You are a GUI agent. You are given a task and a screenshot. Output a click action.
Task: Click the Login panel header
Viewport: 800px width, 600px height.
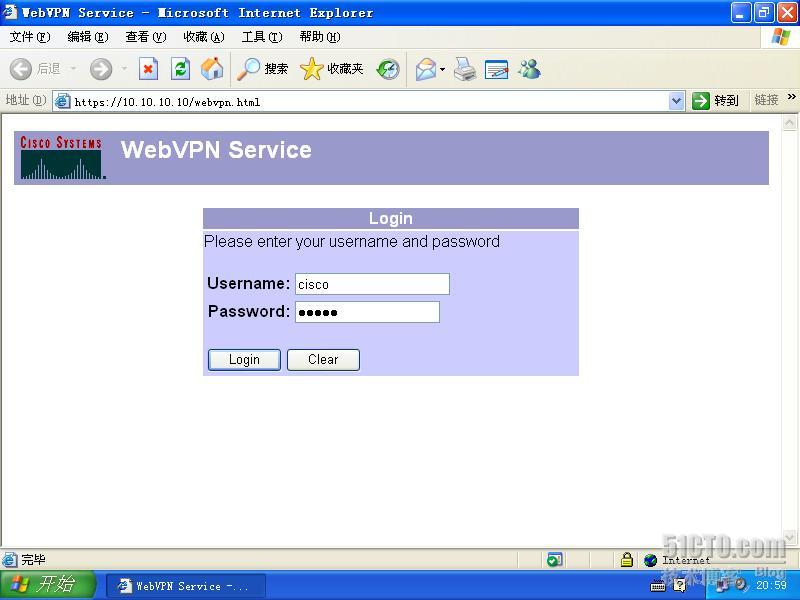coord(391,218)
